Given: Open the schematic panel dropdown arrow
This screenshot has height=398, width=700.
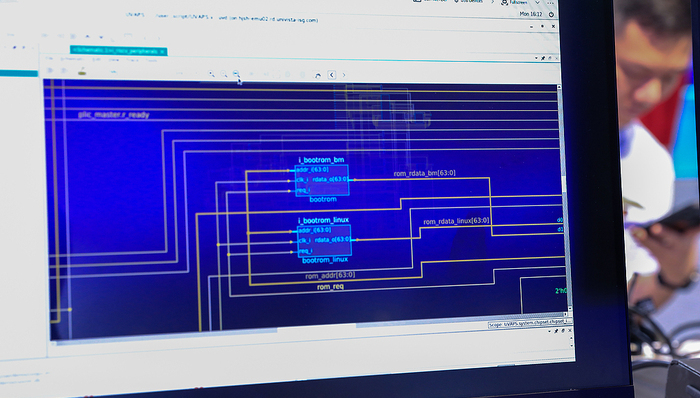Looking at the screenshot, I should click(536, 58).
